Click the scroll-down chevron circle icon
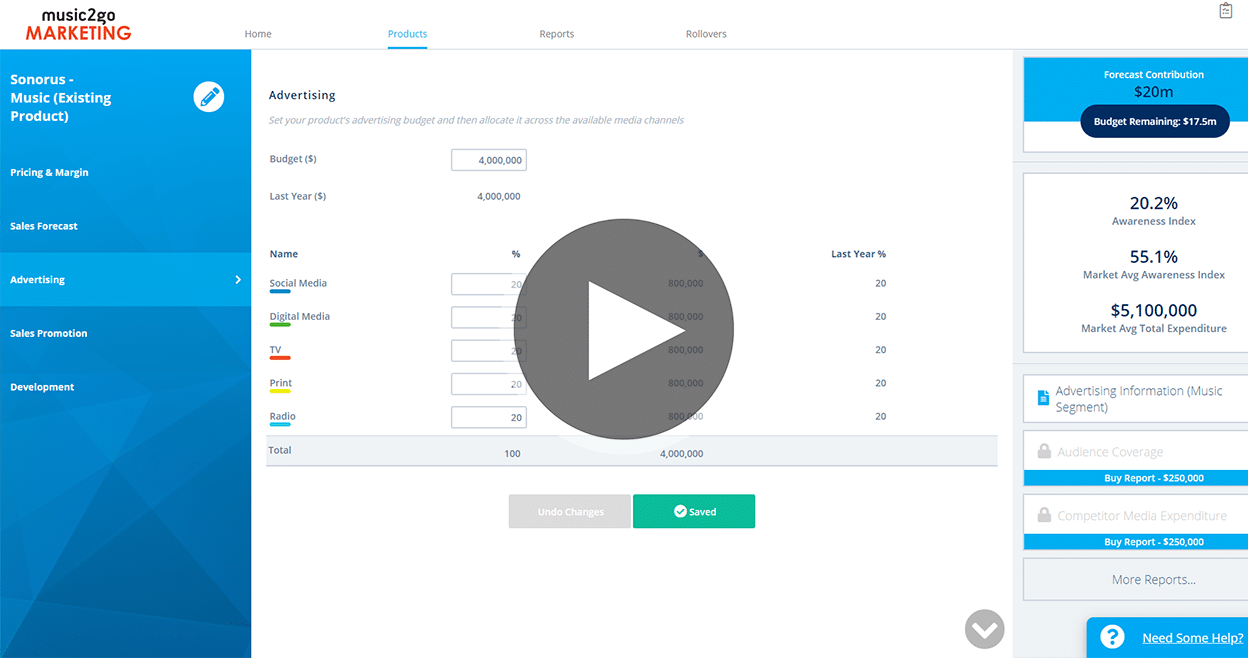Viewport: 1248px width, 658px height. (984, 629)
